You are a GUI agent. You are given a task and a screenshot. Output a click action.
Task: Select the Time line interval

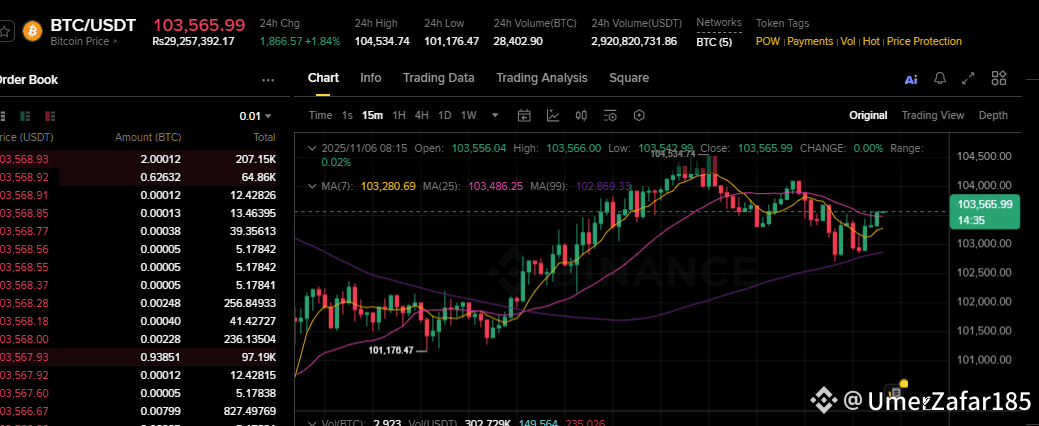pos(321,115)
